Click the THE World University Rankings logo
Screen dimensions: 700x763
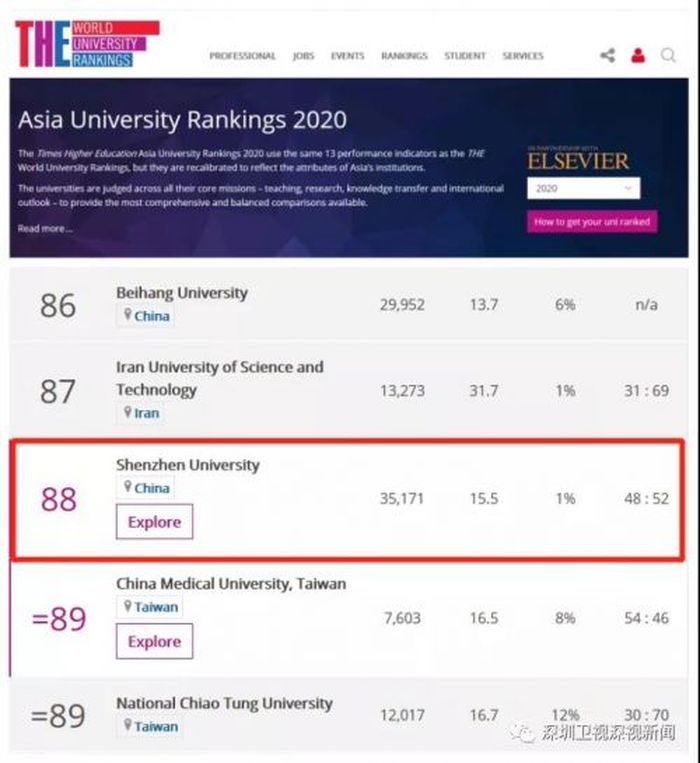coord(86,44)
